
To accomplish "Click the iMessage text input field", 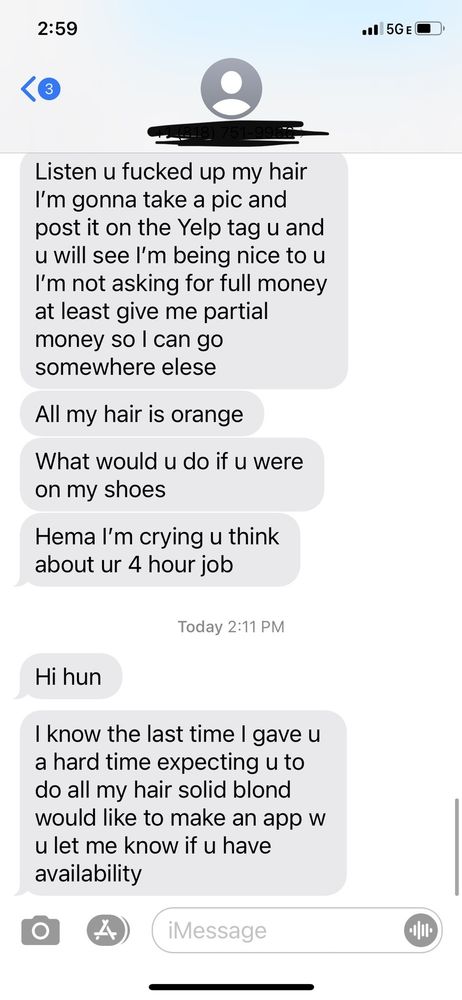I will [x=297, y=930].
